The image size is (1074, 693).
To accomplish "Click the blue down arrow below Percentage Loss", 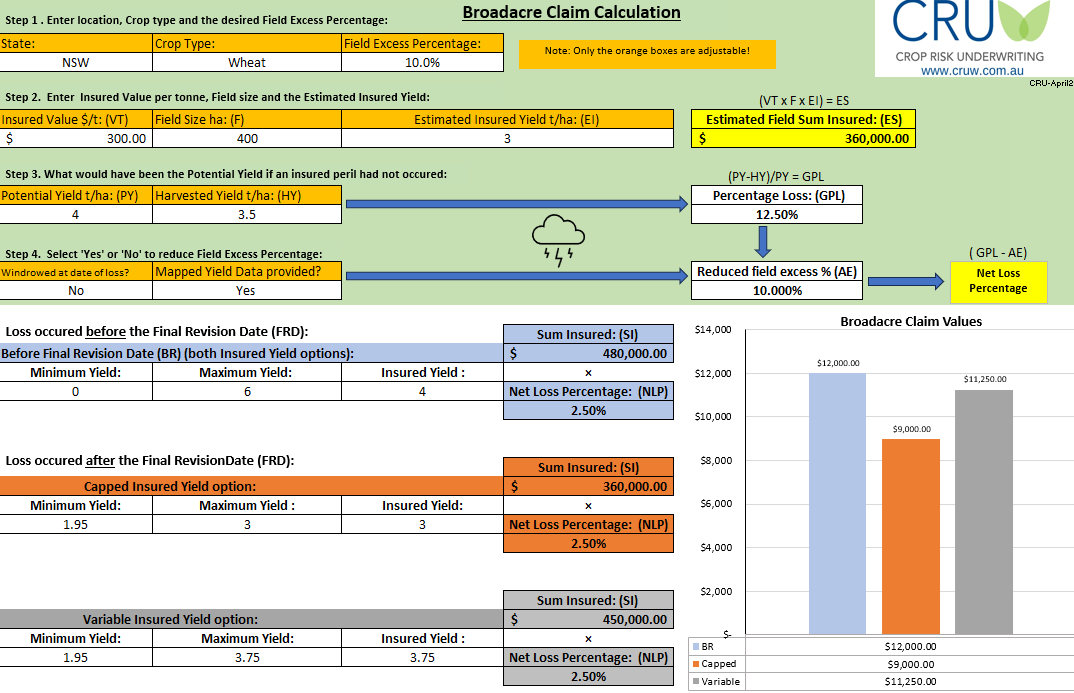I will [763, 241].
